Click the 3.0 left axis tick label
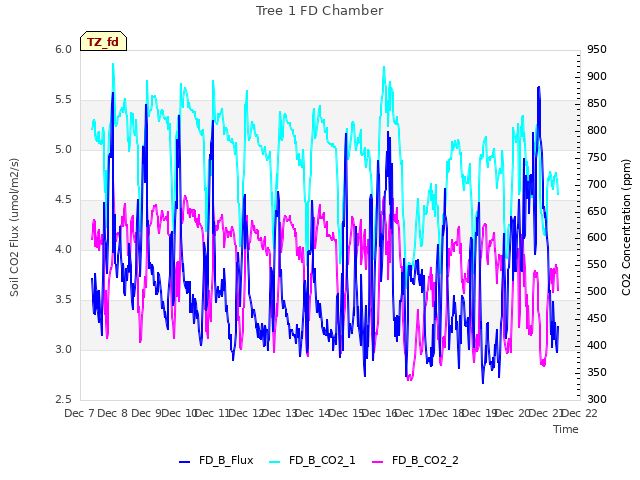 coord(64,349)
